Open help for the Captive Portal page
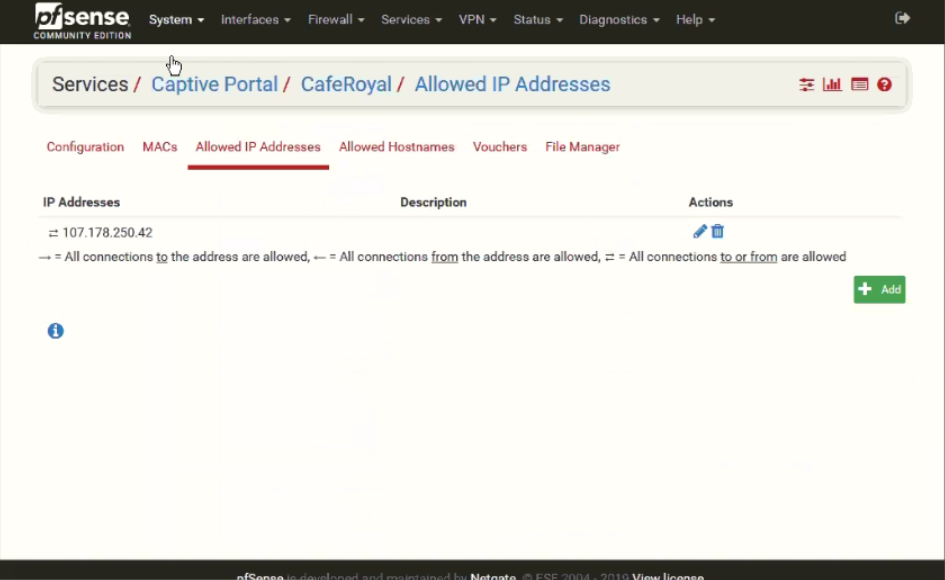945x580 pixels. (884, 85)
